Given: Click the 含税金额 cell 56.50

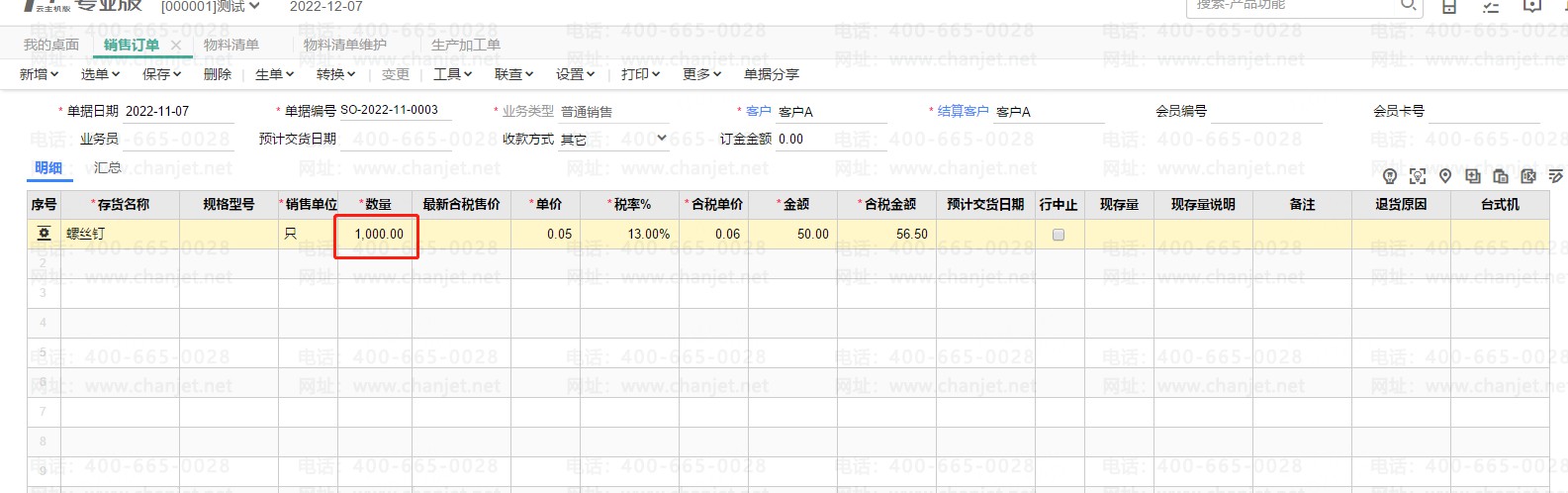Looking at the screenshot, I should (887, 235).
